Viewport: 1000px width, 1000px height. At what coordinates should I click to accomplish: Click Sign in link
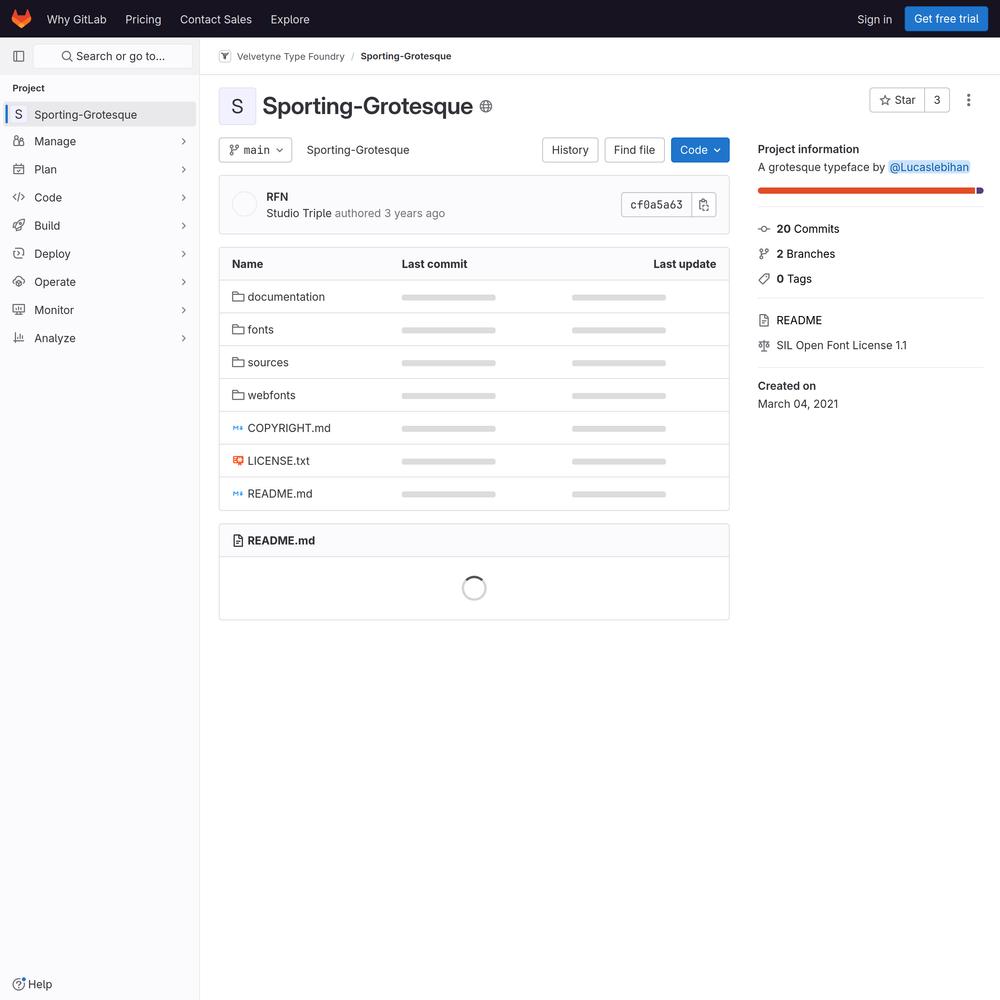(874, 19)
